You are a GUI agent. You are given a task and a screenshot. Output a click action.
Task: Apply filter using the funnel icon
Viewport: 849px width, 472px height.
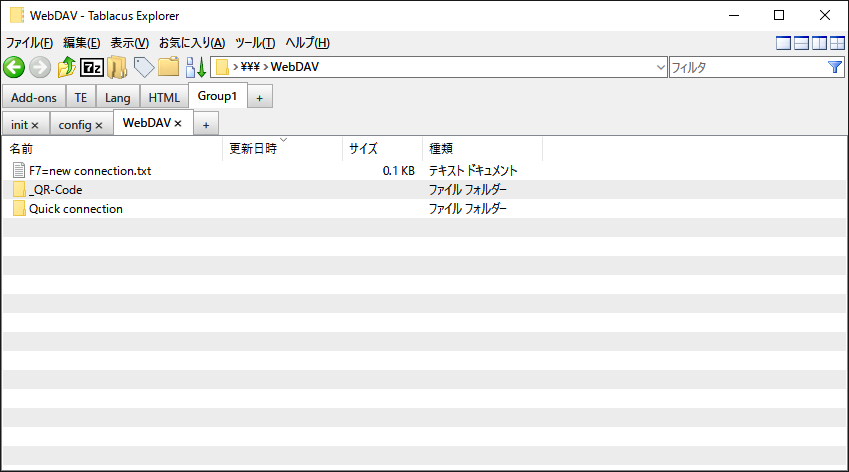[x=835, y=67]
